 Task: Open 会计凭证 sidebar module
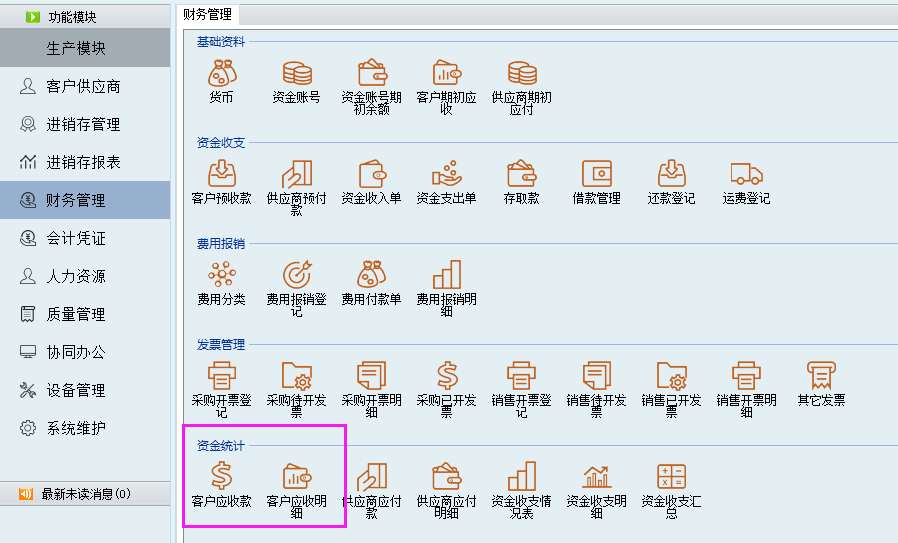coord(75,239)
